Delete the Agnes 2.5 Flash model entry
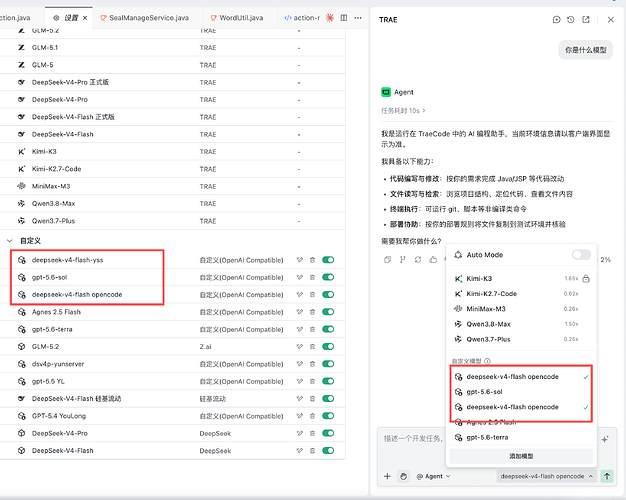Image resolution: width=626 pixels, height=500 pixels. point(313,312)
